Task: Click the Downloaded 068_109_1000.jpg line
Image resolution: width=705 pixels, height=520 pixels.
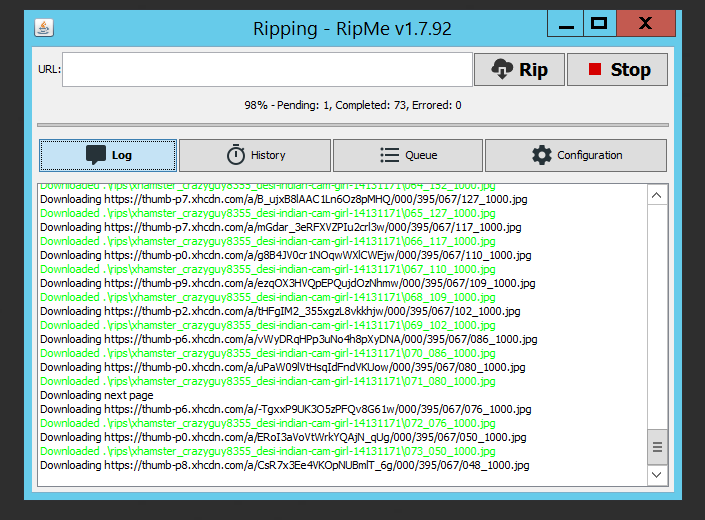Action: pyautogui.click(x=268, y=298)
